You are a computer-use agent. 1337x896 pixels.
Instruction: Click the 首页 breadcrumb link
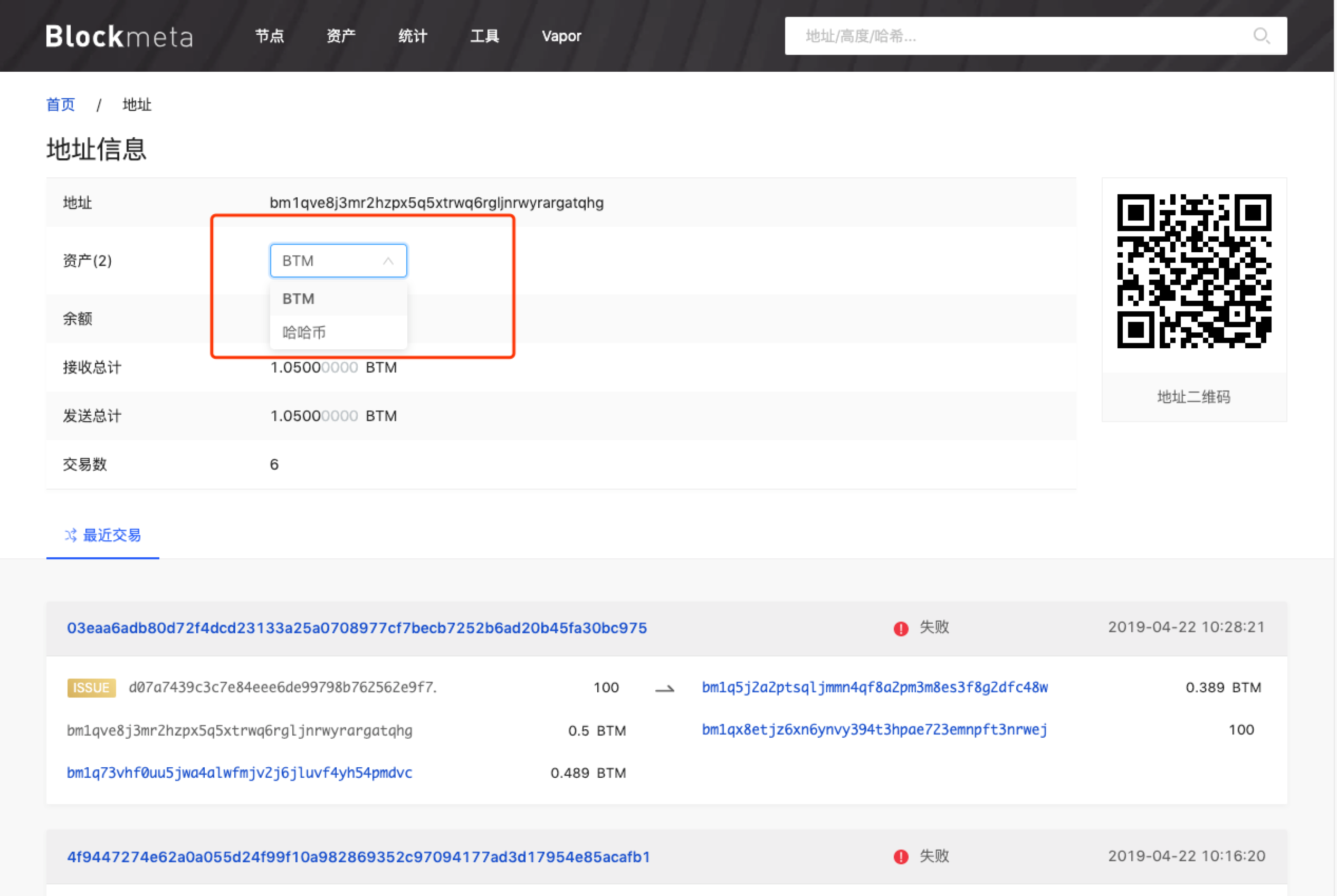click(x=60, y=104)
